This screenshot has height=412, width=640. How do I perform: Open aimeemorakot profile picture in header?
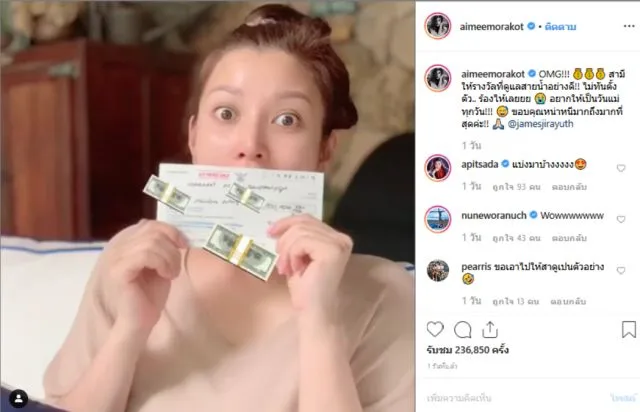(x=438, y=26)
